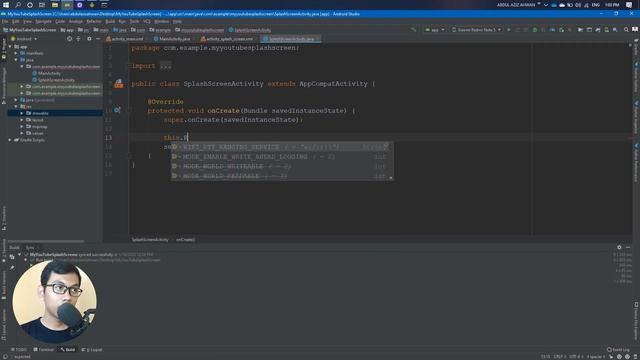This screenshot has height=360, width=640.
Task: Open the Build menu
Action: coord(110,21)
